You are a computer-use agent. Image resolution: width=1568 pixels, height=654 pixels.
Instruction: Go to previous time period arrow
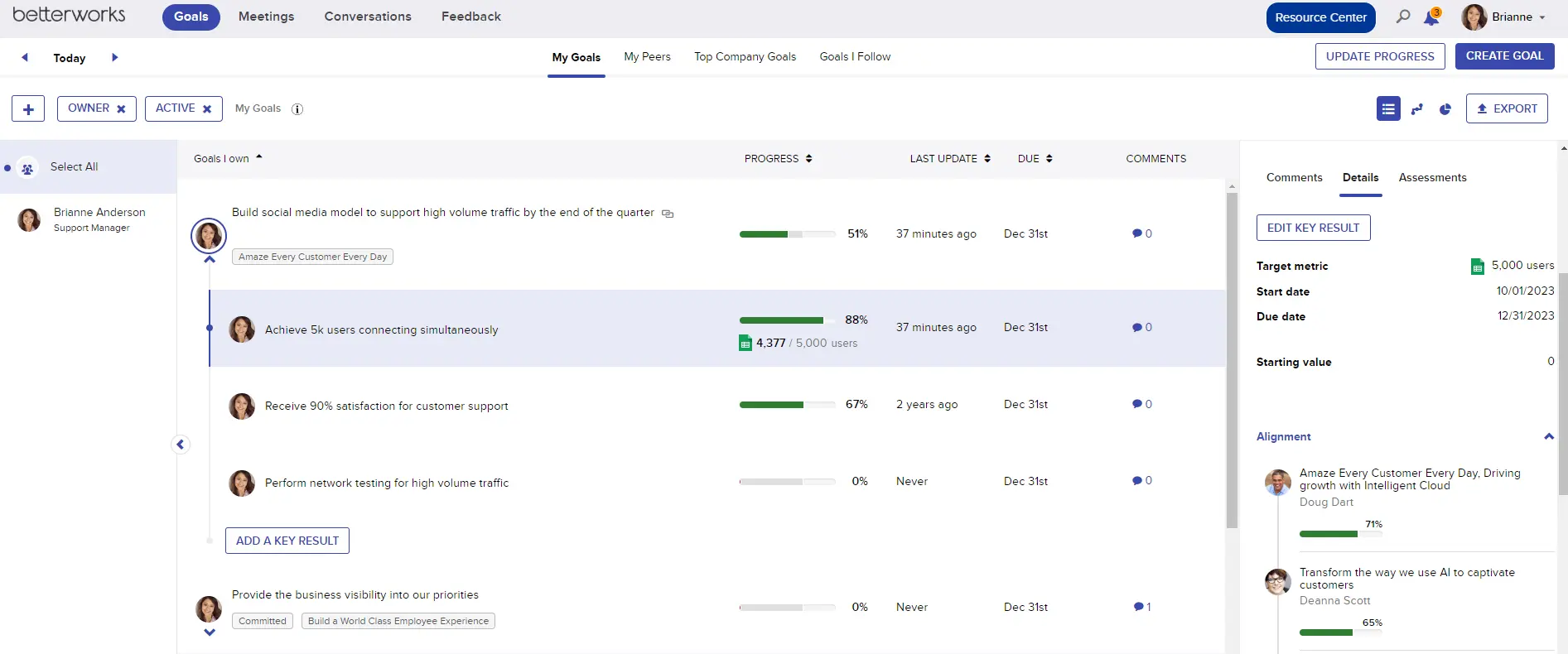[25, 57]
